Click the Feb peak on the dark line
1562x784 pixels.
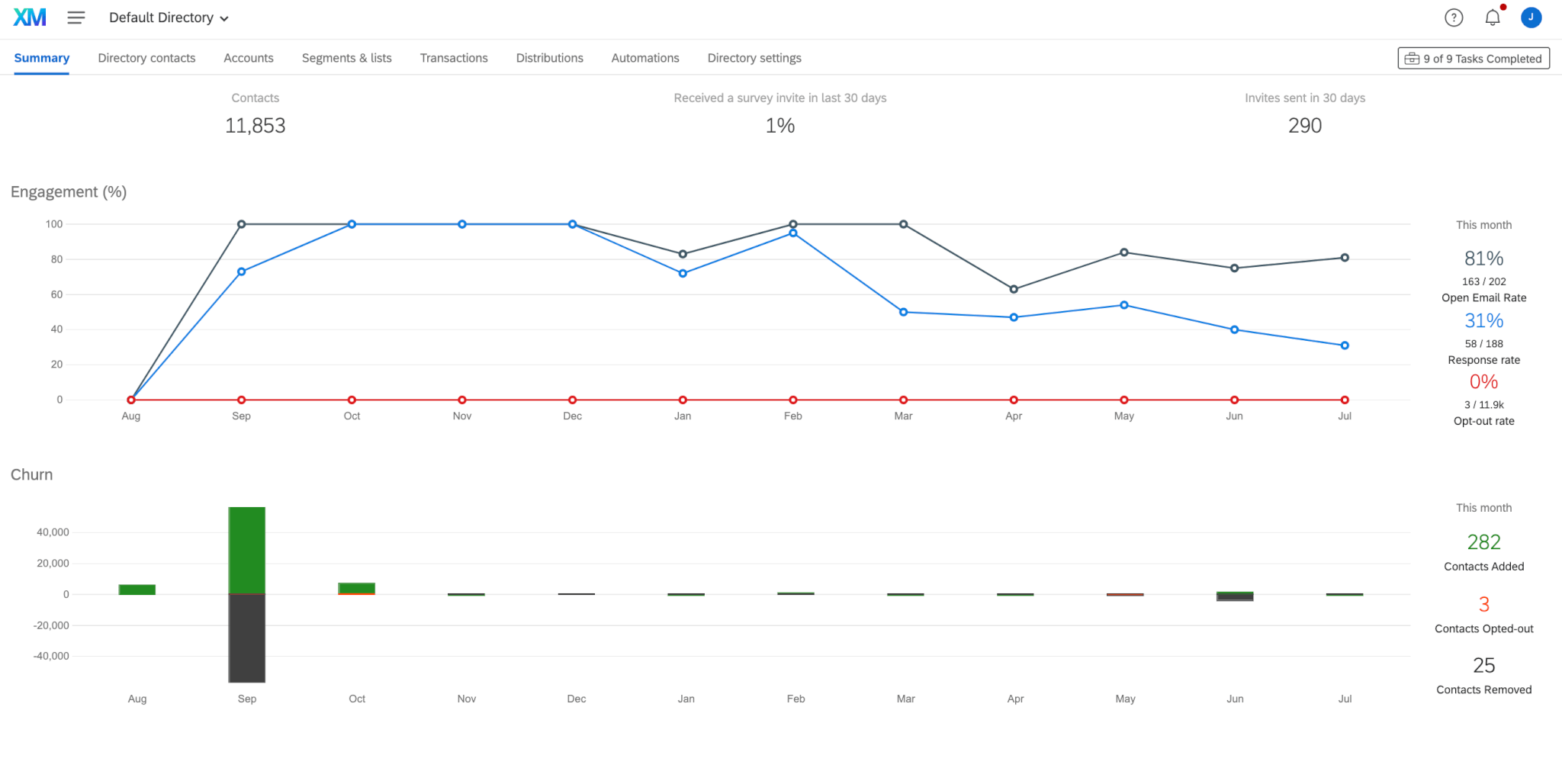(792, 223)
